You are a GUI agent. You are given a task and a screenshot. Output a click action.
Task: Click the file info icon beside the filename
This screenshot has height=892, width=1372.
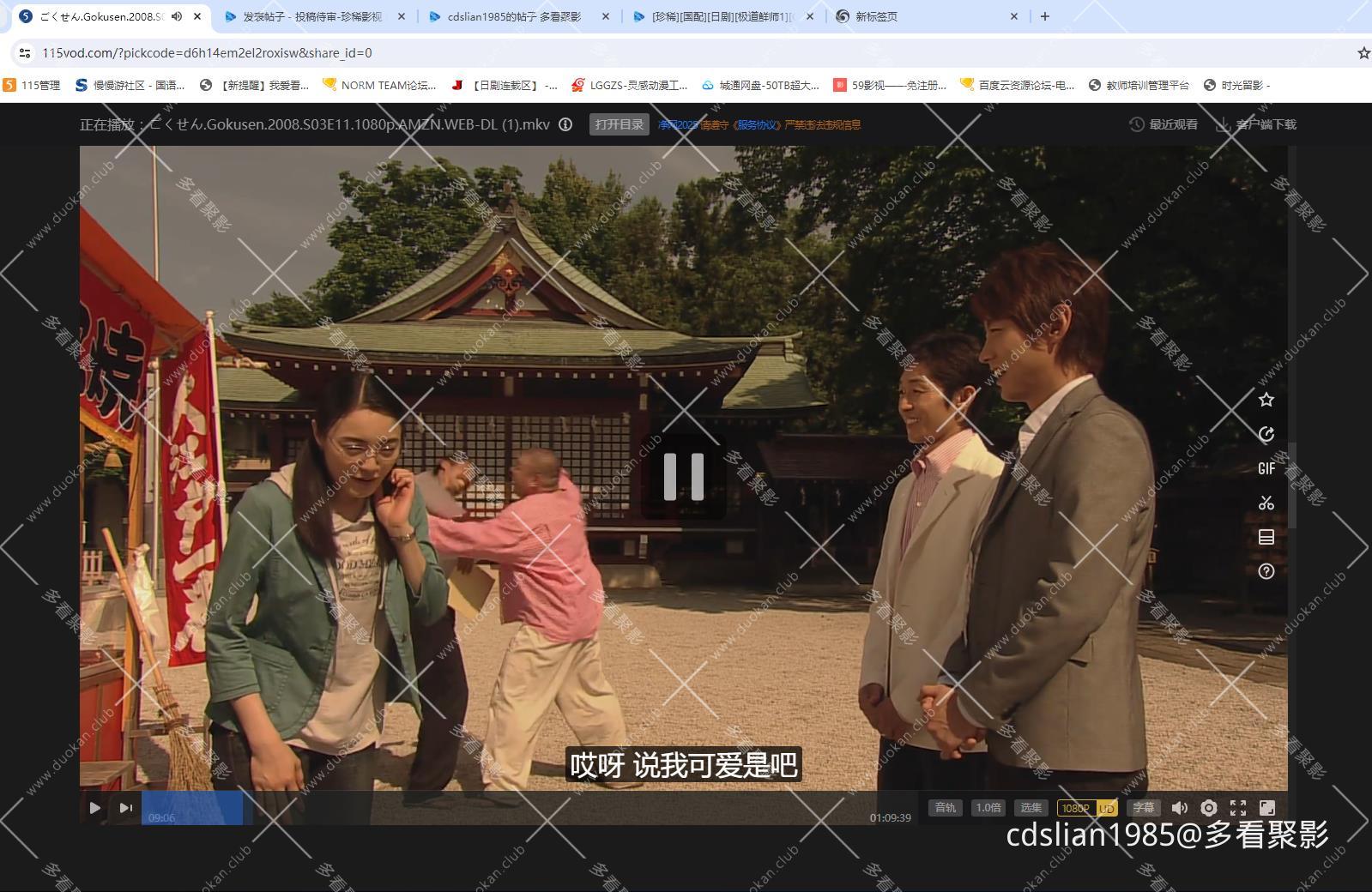pyautogui.click(x=565, y=124)
